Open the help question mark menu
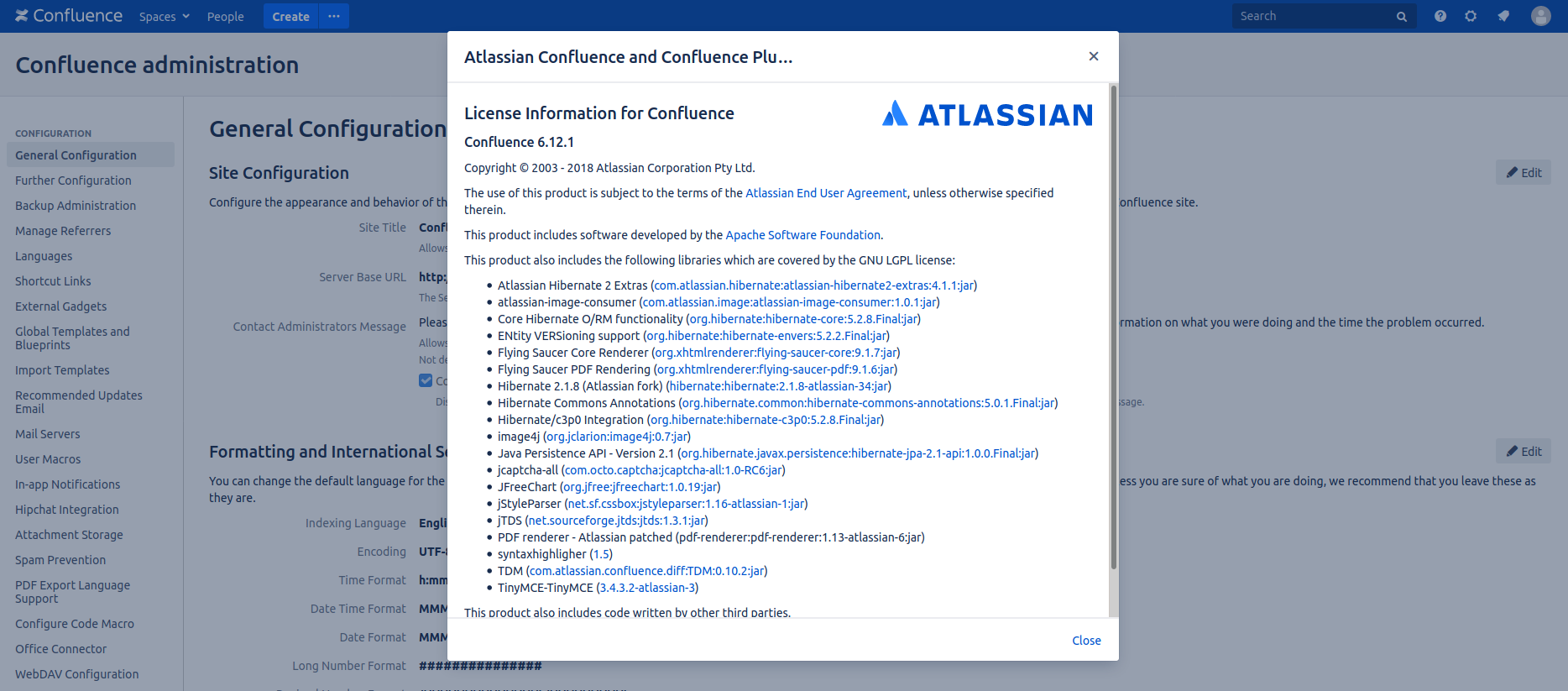Image resolution: width=1568 pixels, height=691 pixels. point(1440,16)
